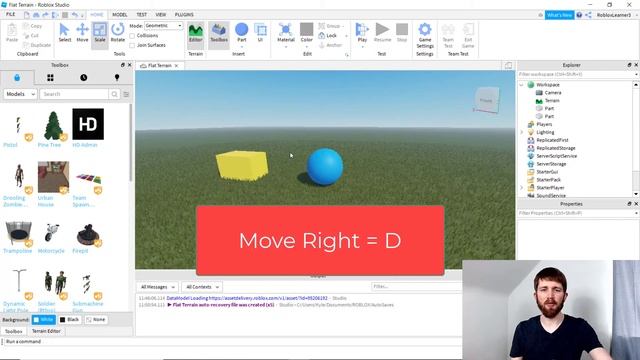Image resolution: width=640 pixels, height=360 pixels.
Task: Open the All Messages dropdown
Action: [158, 287]
